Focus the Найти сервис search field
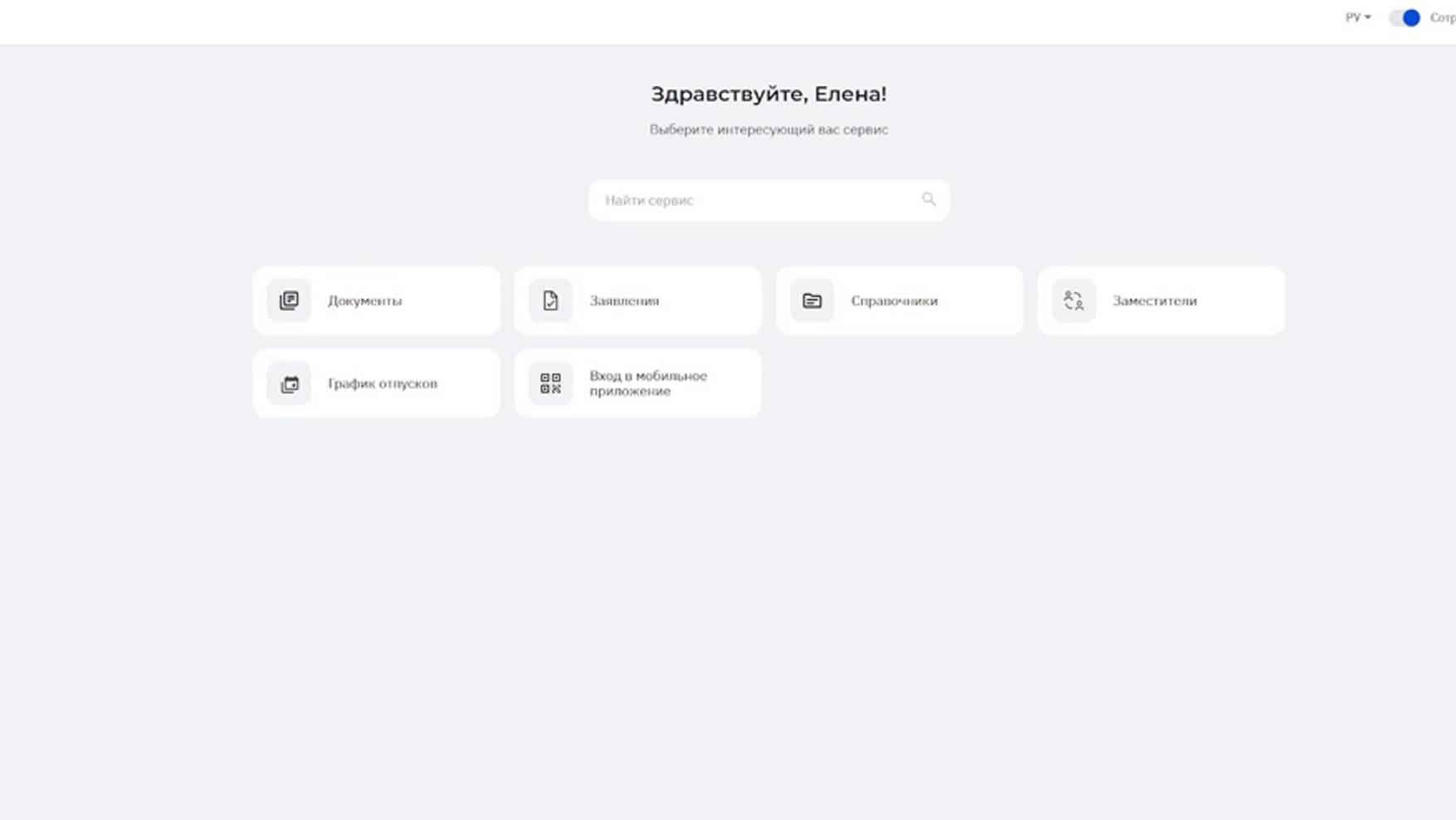Screen dimensions: 1456x820 [755, 200]
